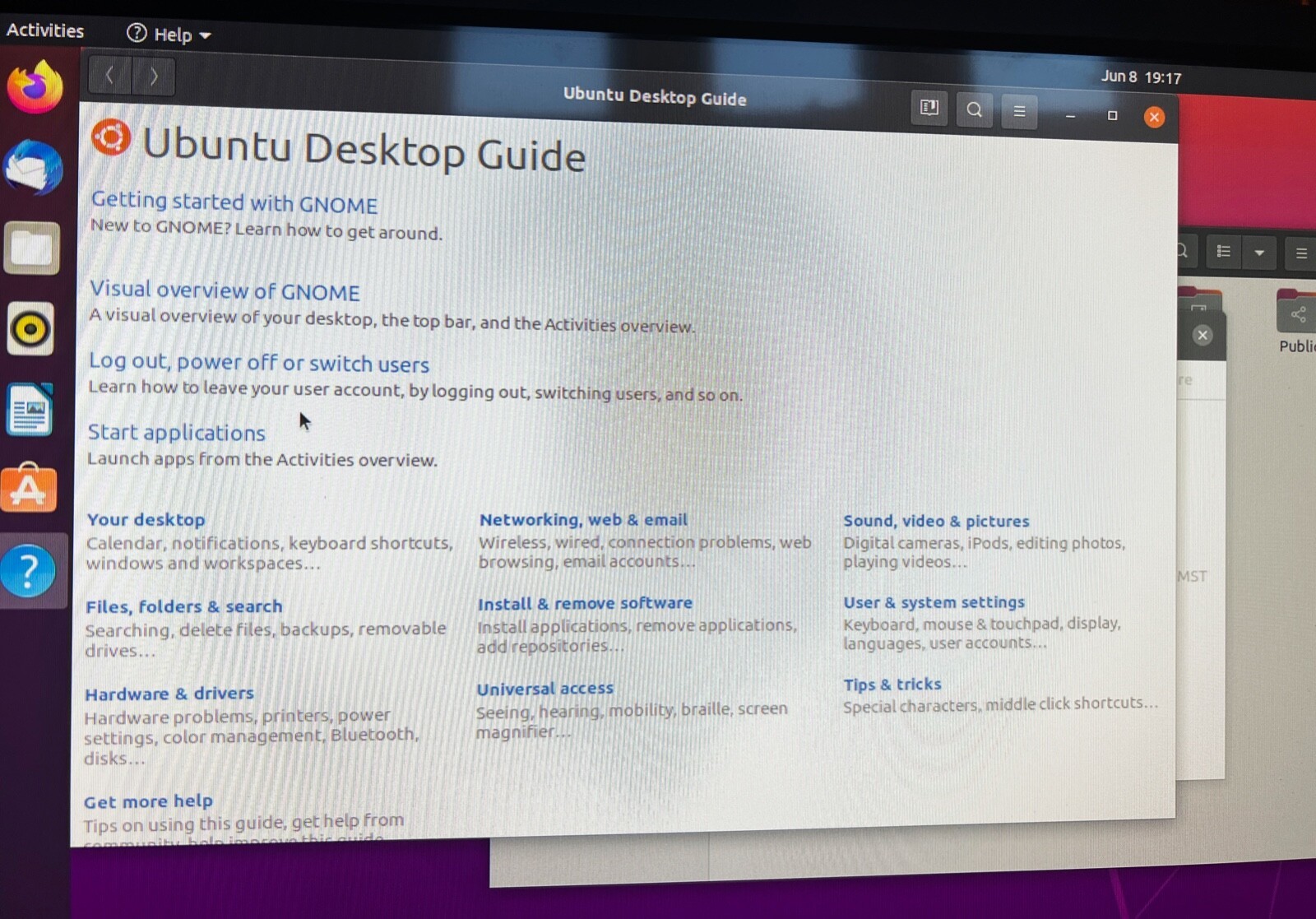This screenshot has height=919, width=1316.
Task: Minimize the Ubuntu Desktop Guide window
Action: (1070, 115)
